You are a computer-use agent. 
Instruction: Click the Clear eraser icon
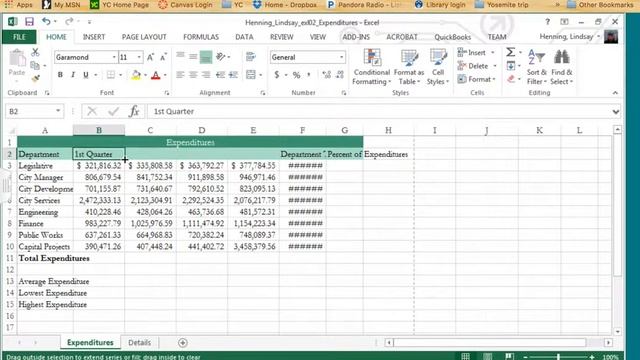tap(511, 79)
